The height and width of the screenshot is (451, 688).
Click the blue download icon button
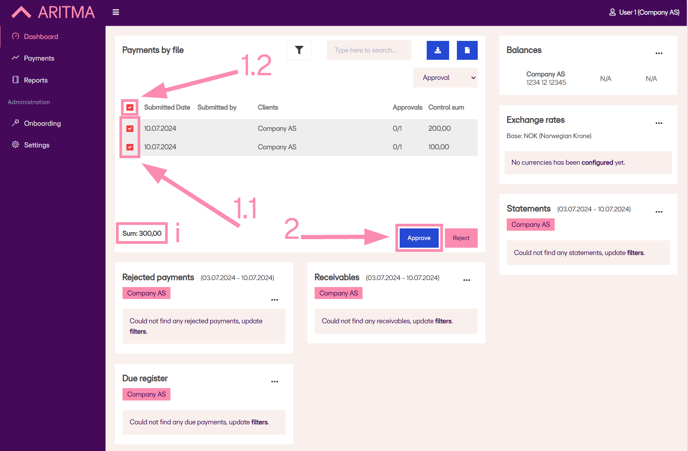tap(438, 50)
